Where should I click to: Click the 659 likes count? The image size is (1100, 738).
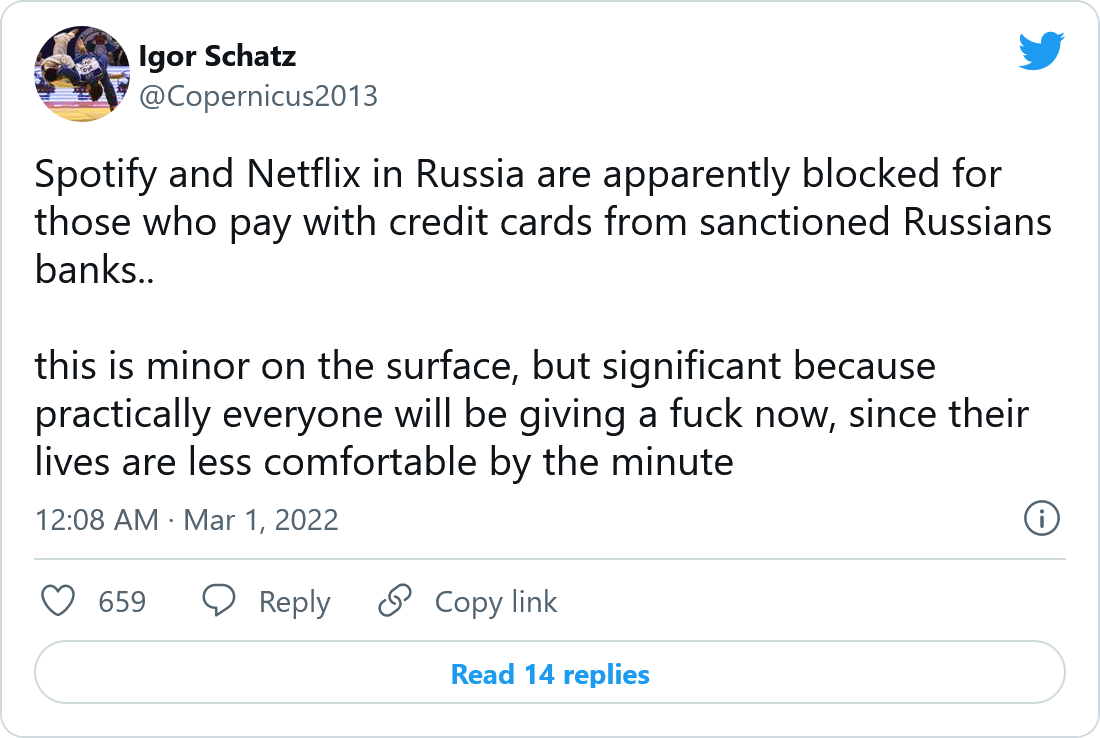pos(122,602)
